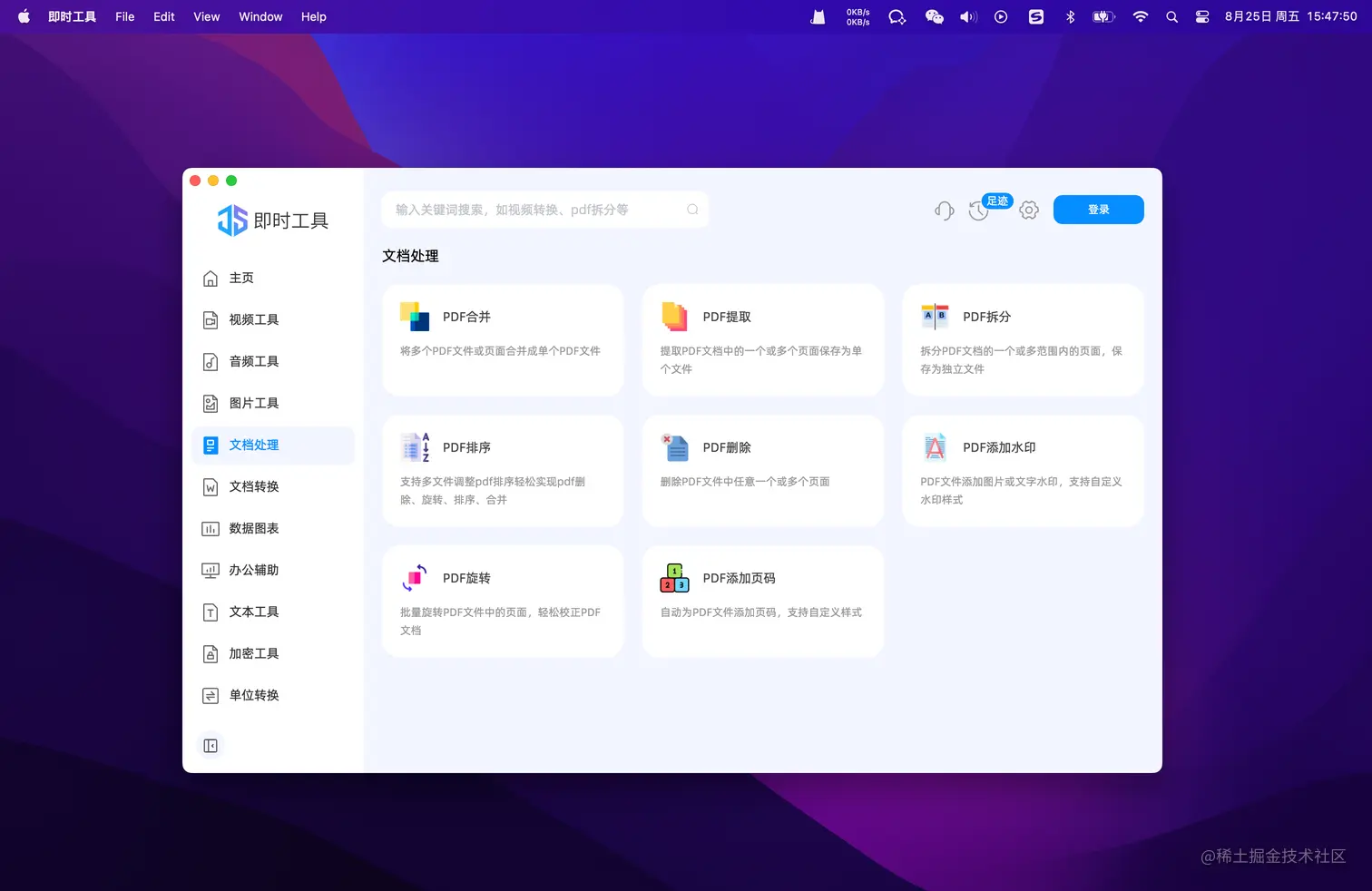Image resolution: width=1372 pixels, height=891 pixels.
Task: Open the volume control in menu bar
Action: pos(968,16)
